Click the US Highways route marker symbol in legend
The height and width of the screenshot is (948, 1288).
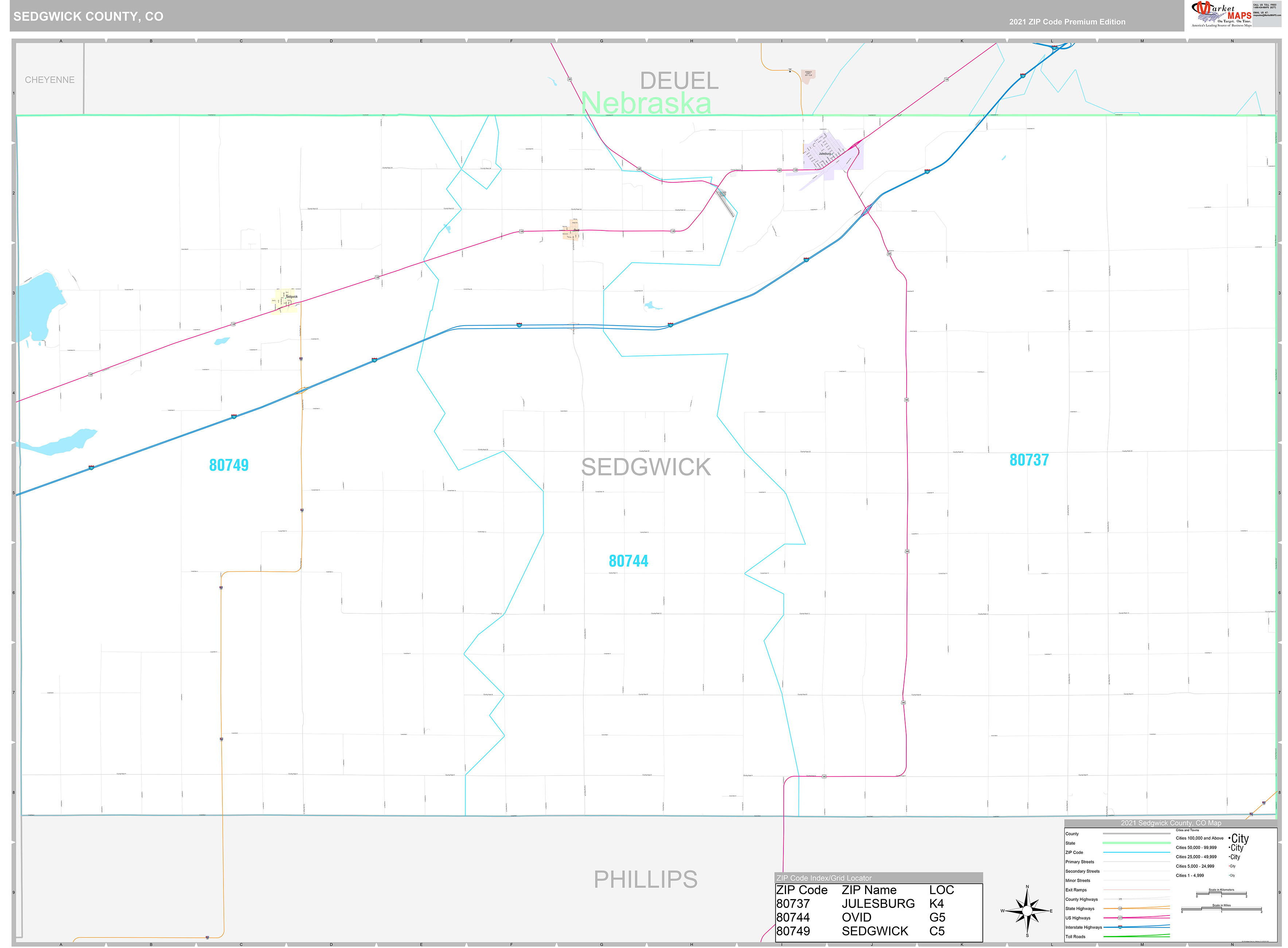[x=1120, y=918]
